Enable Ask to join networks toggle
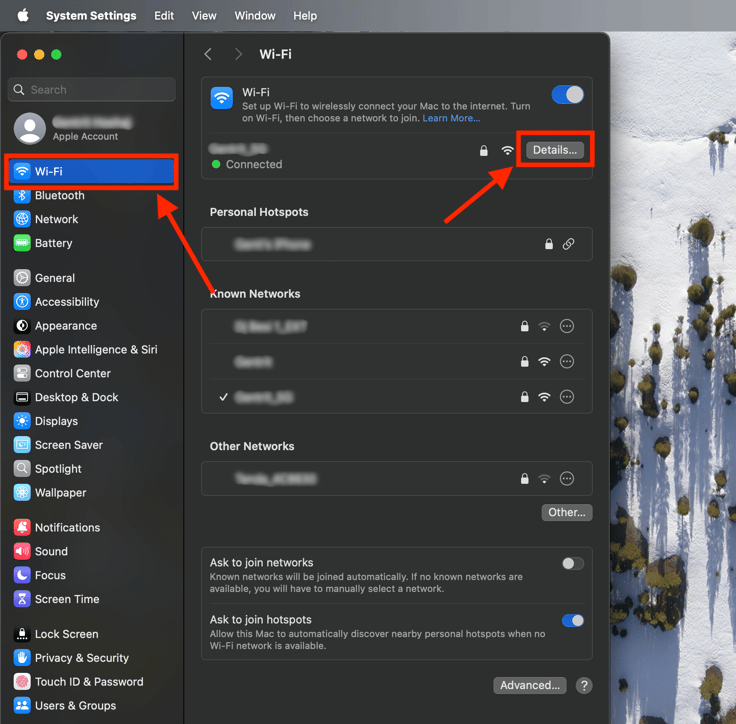 click(572, 564)
